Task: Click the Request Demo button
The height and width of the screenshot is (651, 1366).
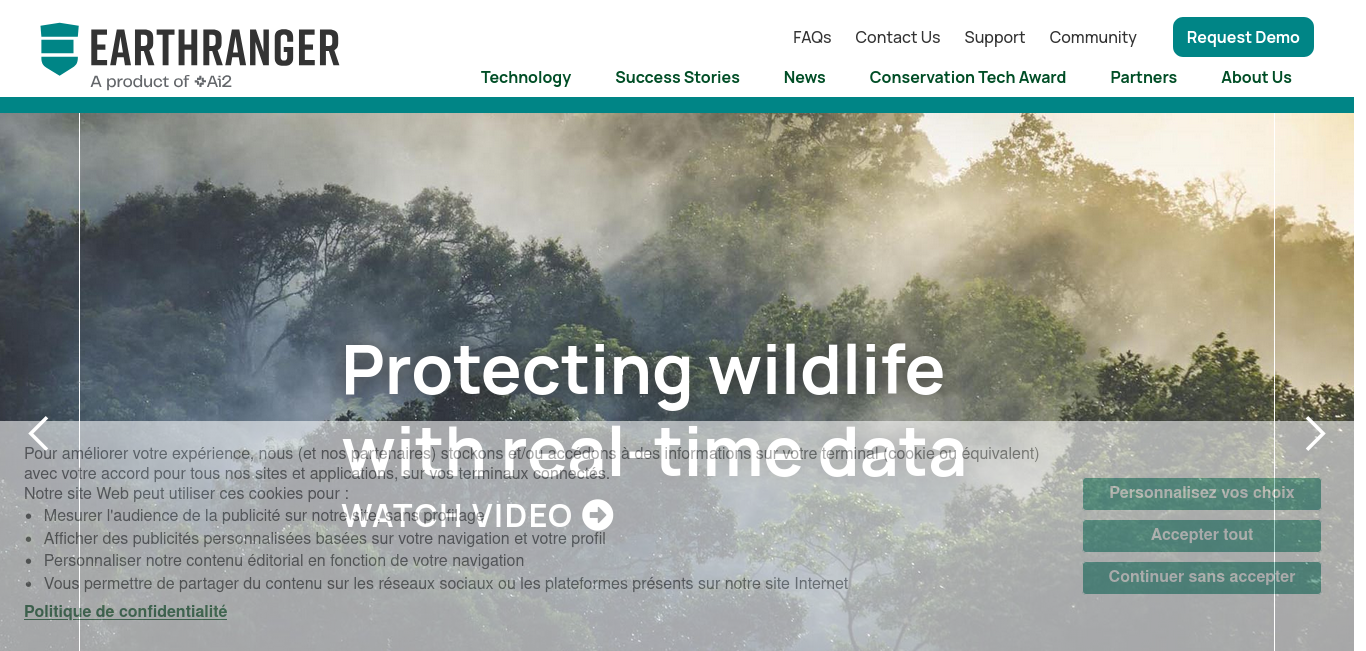Action: [x=1243, y=37]
